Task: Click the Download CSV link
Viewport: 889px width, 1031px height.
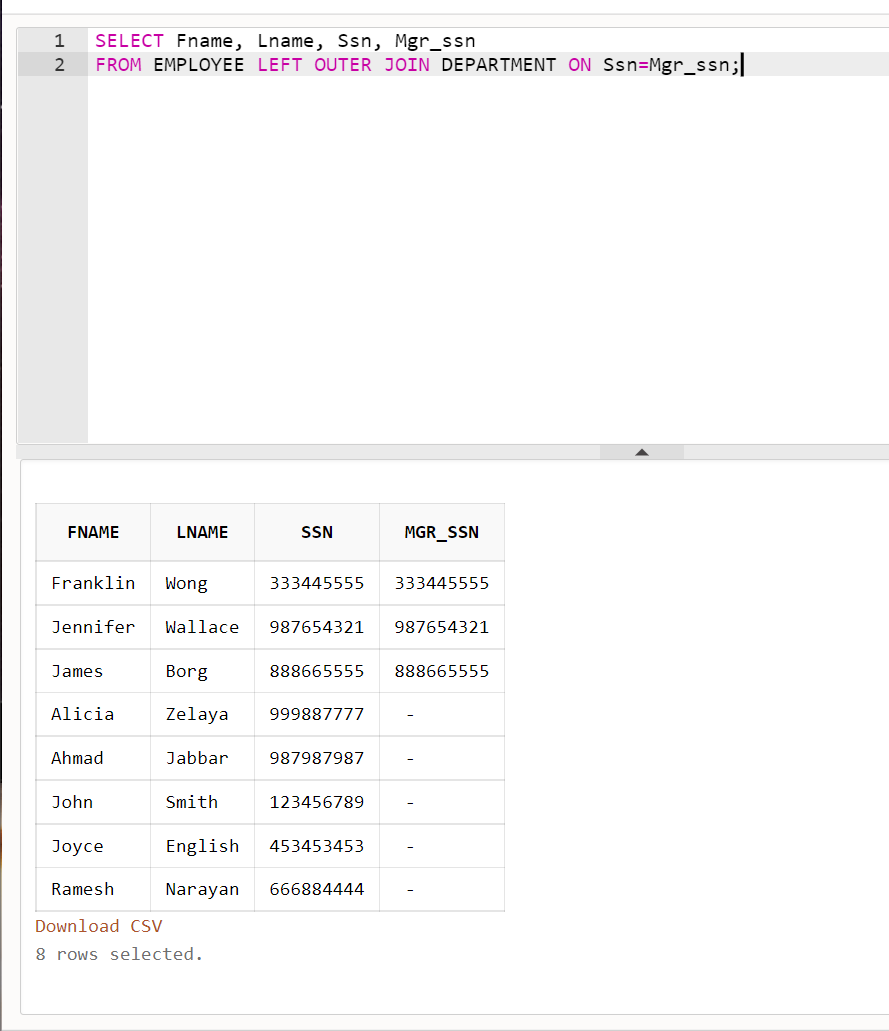Action: pos(99,926)
